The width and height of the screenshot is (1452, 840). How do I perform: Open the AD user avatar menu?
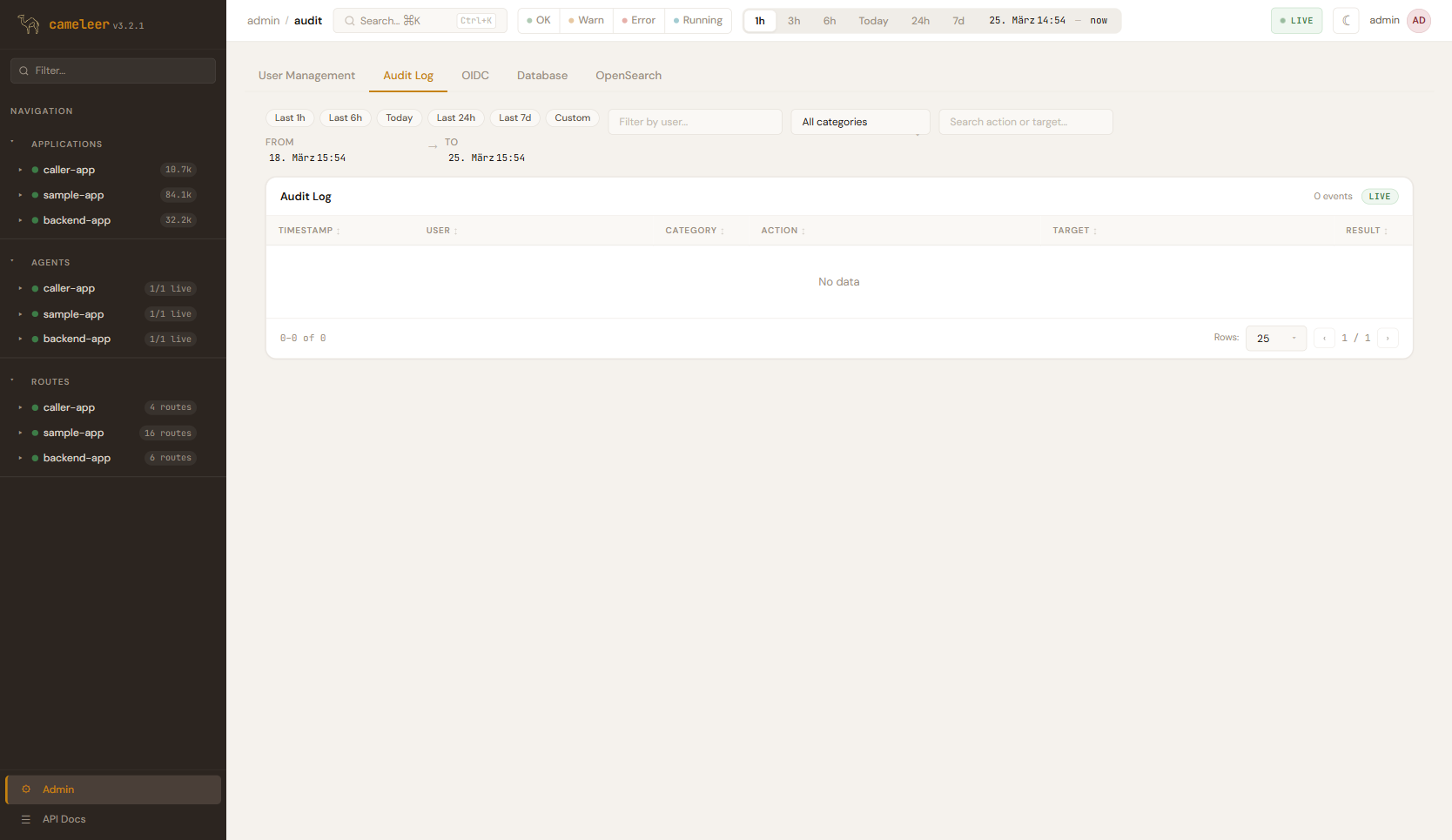click(1419, 21)
